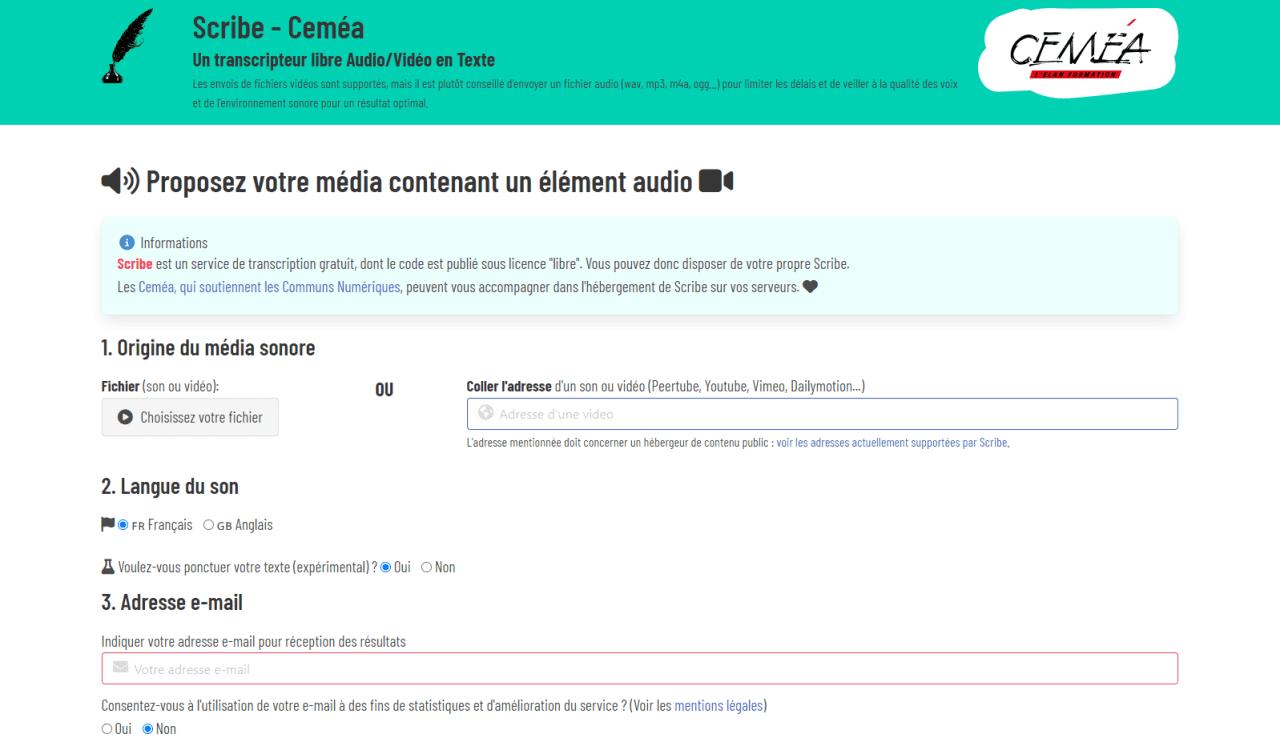Click the heart icon in the info box
This screenshot has height=738, width=1280.
pos(810,288)
